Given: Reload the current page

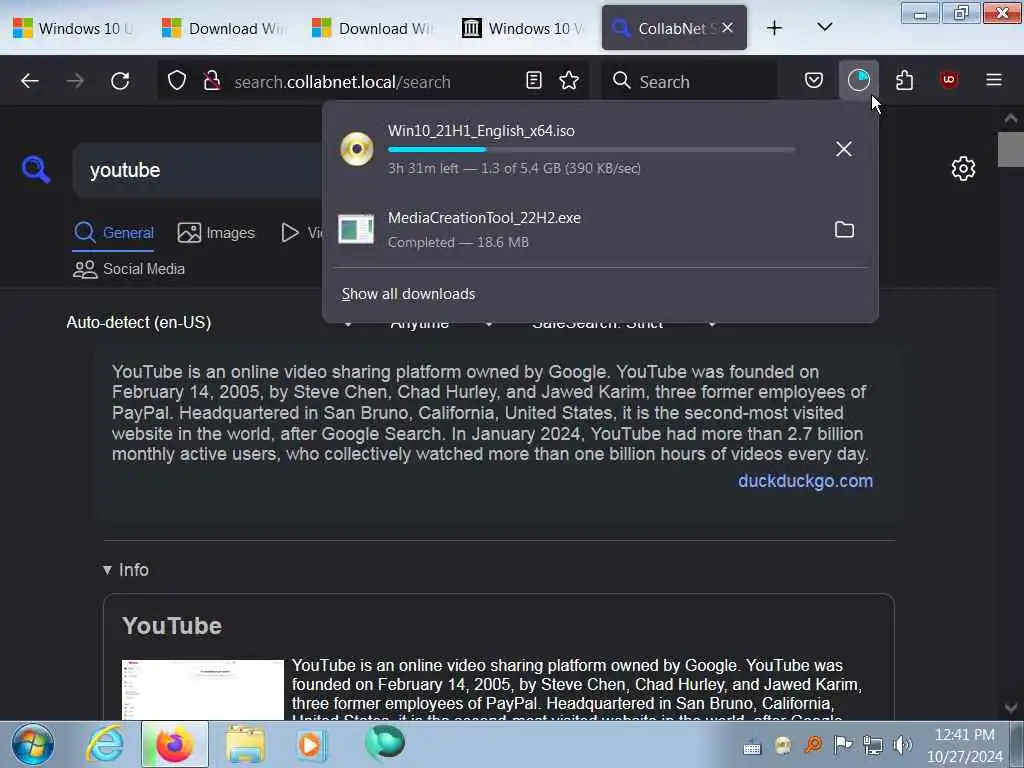Looking at the screenshot, I should point(120,81).
